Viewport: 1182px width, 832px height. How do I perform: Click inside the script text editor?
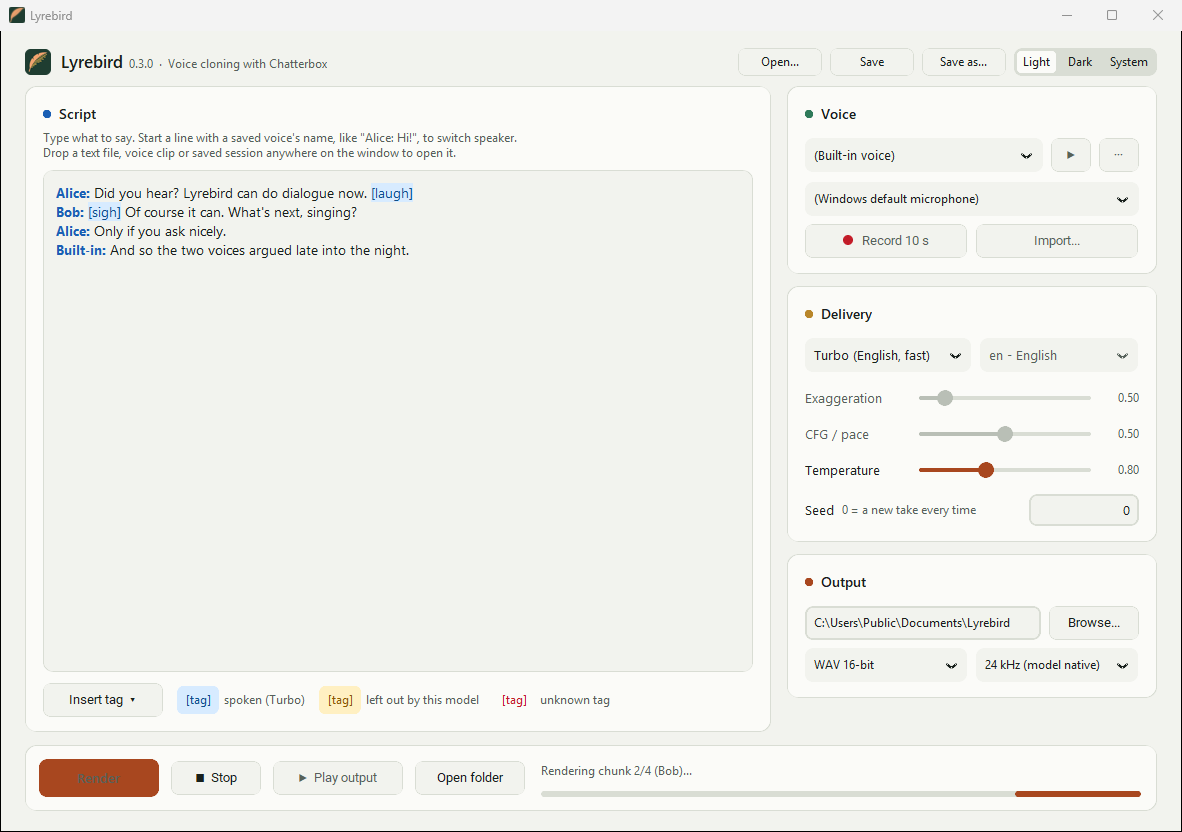click(x=398, y=421)
